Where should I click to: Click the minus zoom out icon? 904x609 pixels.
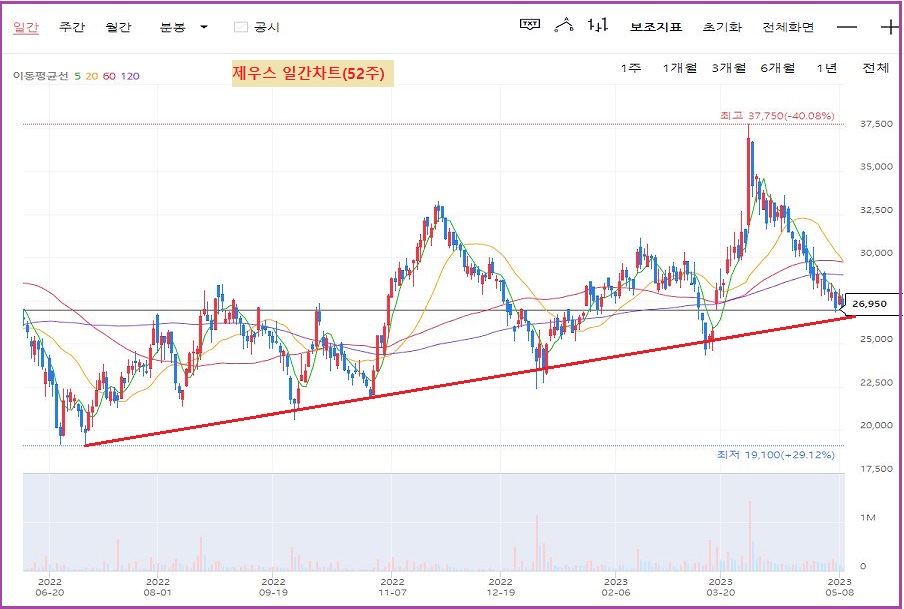tap(847, 27)
